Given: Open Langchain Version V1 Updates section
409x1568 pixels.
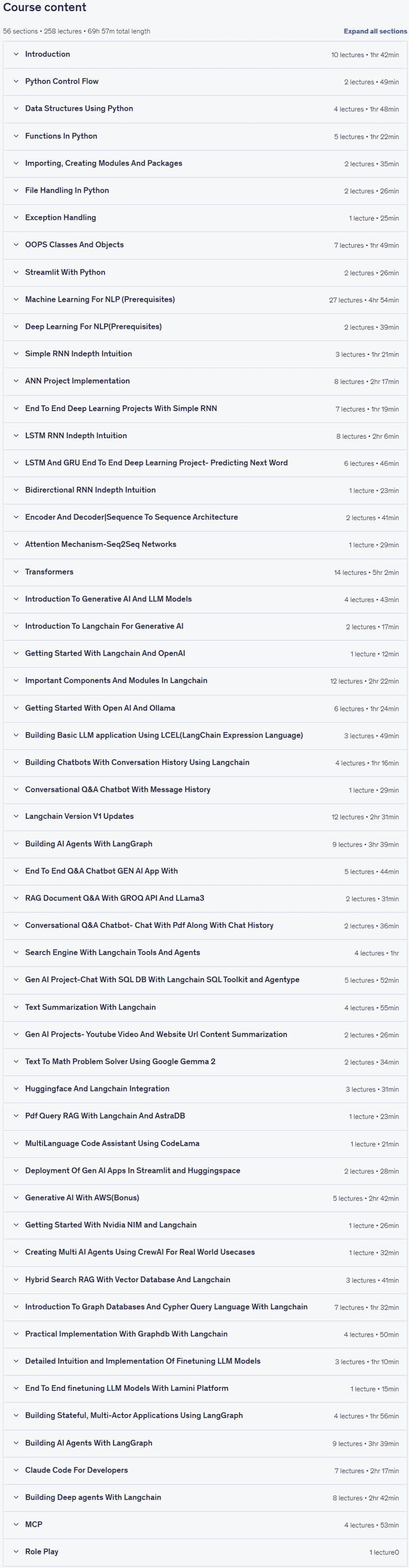Looking at the screenshot, I should pyautogui.click(x=205, y=816).
